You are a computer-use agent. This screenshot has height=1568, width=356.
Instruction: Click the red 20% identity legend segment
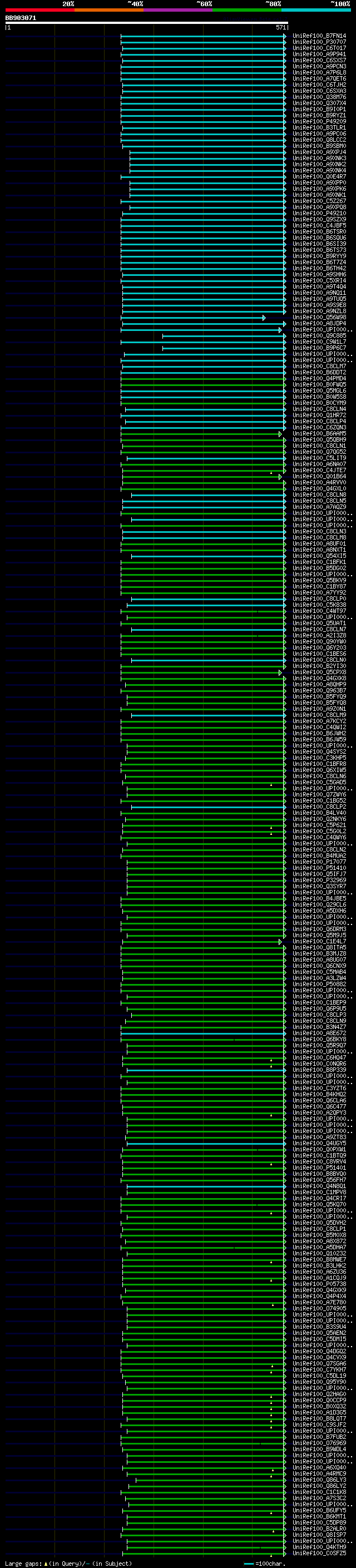coord(39,10)
